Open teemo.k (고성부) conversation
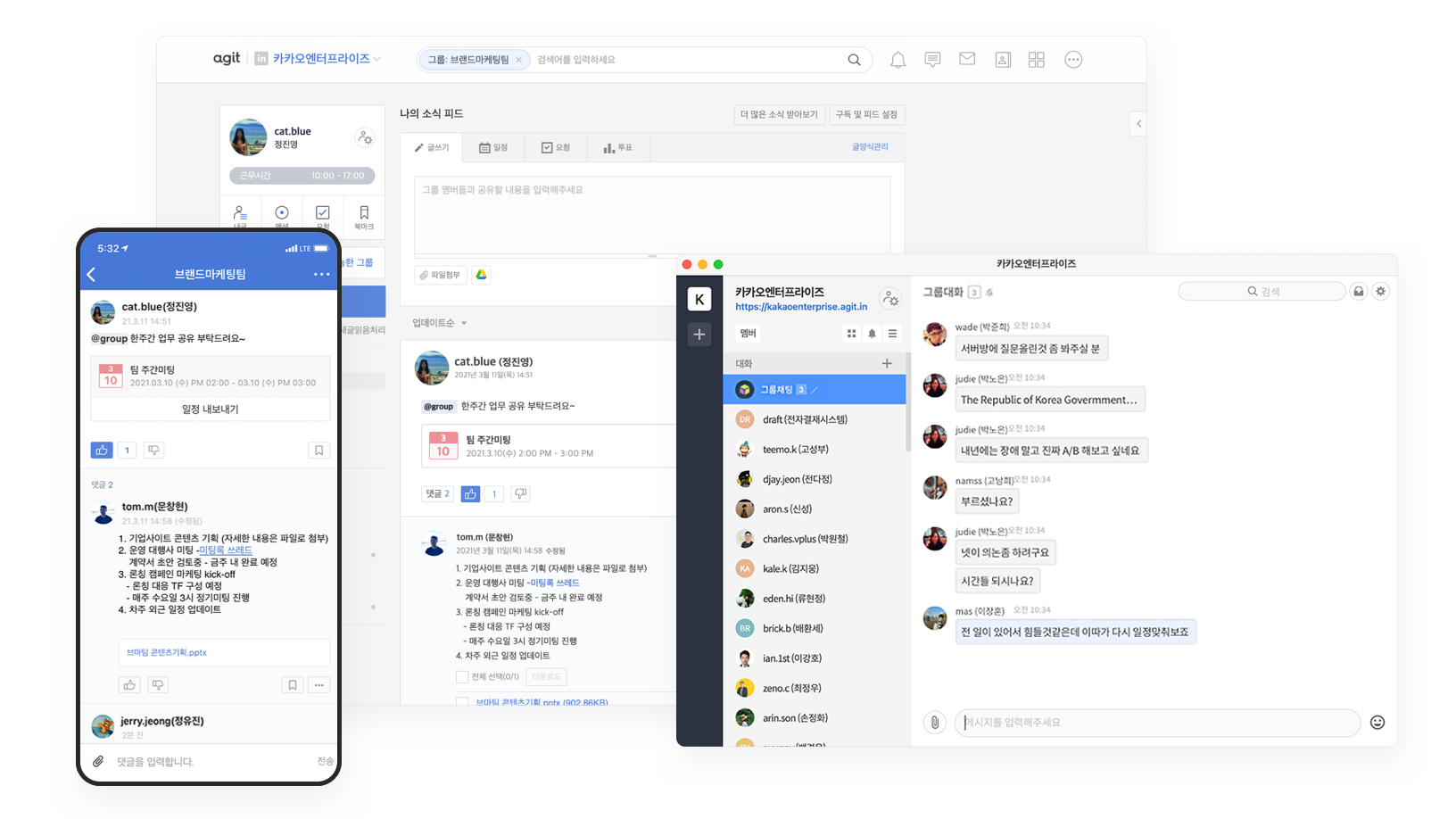Screen dimensions: 1456x819 click(x=815, y=450)
